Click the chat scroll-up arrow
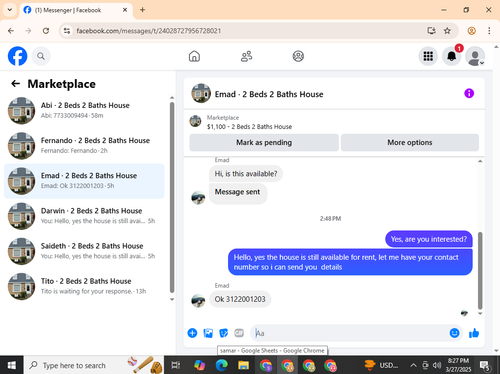The height and width of the screenshot is (374, 500). click(x=480, y=161)
